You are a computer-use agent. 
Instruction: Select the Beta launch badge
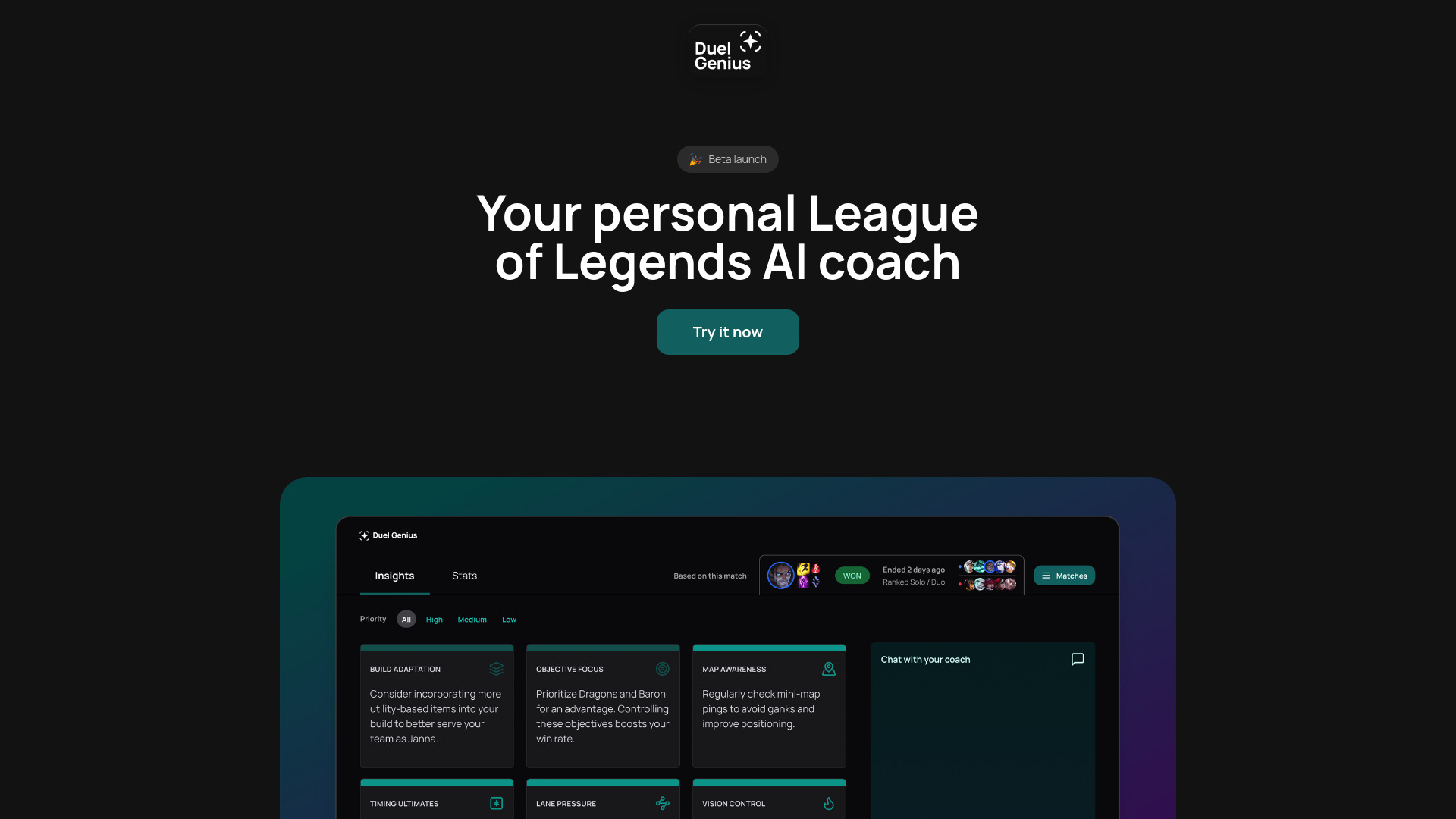tap(728, 159)
